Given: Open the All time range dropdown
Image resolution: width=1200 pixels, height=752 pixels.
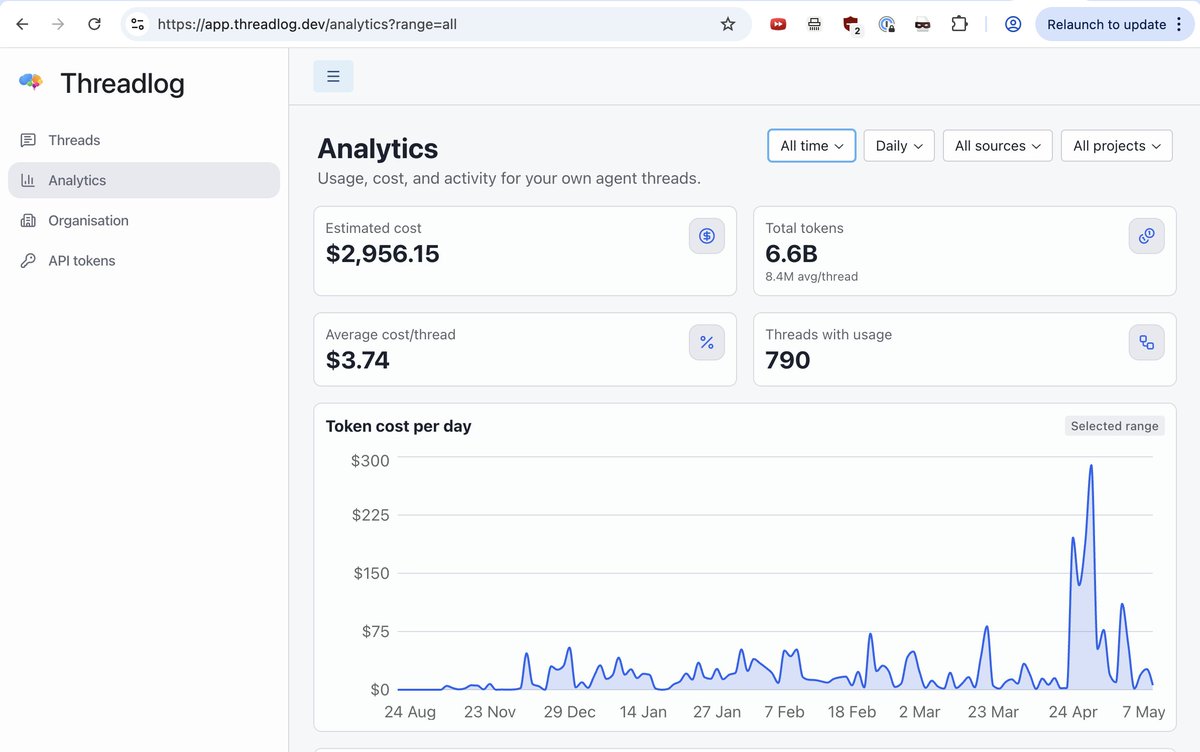Looking at the screenshot, I should (811, 145).
